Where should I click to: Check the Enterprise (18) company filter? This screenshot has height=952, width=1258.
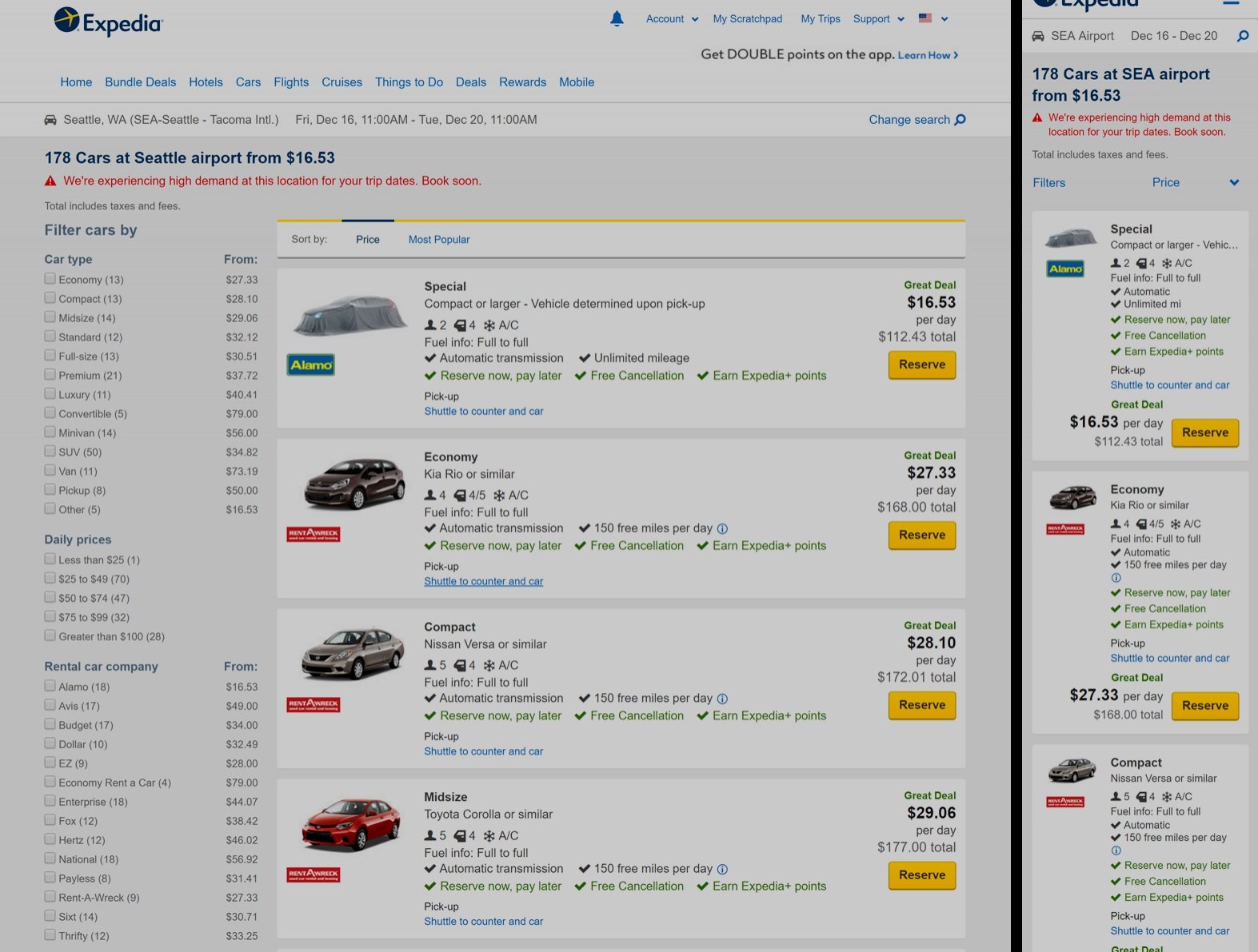[x=50, y=801]
